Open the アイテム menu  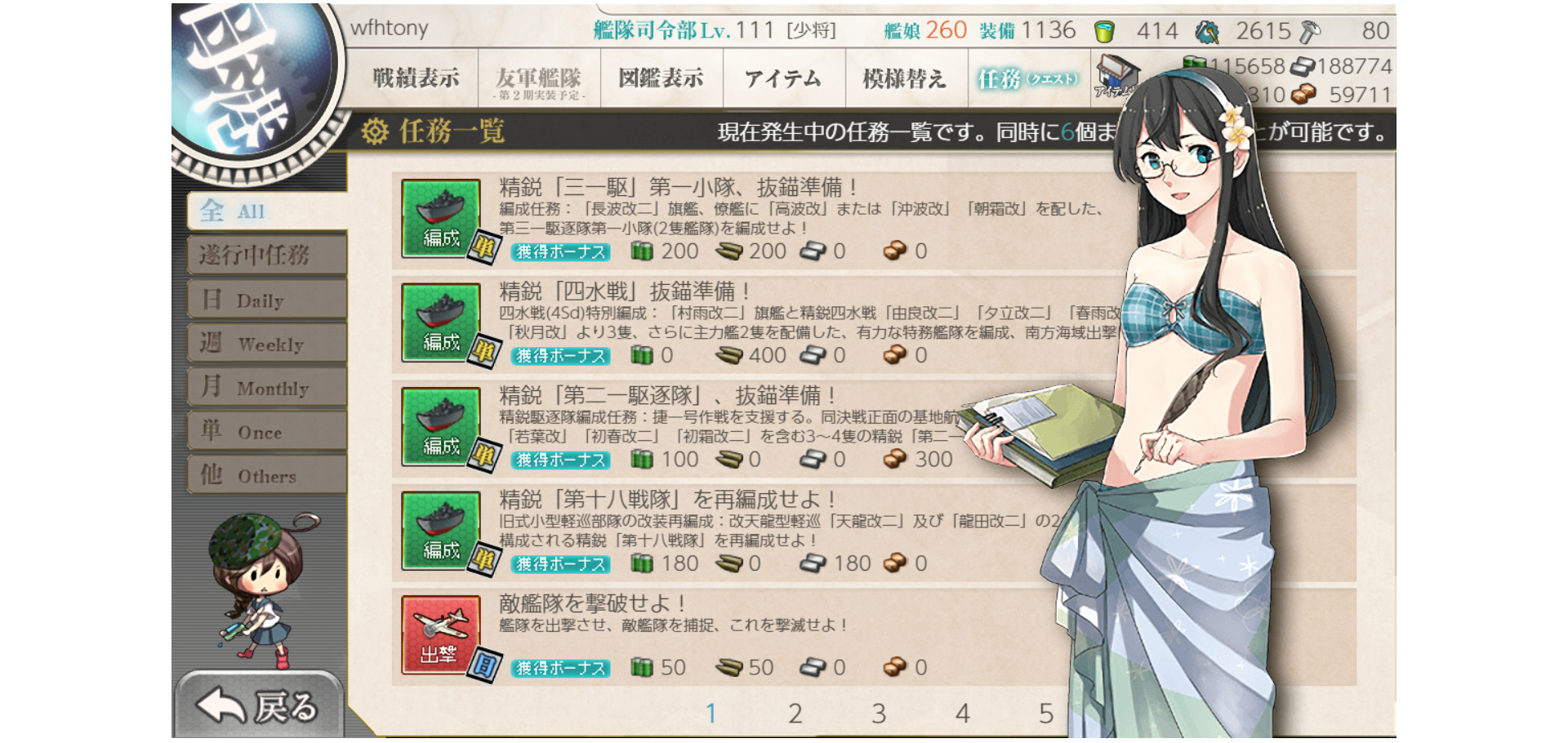click(x=783, y=78)
